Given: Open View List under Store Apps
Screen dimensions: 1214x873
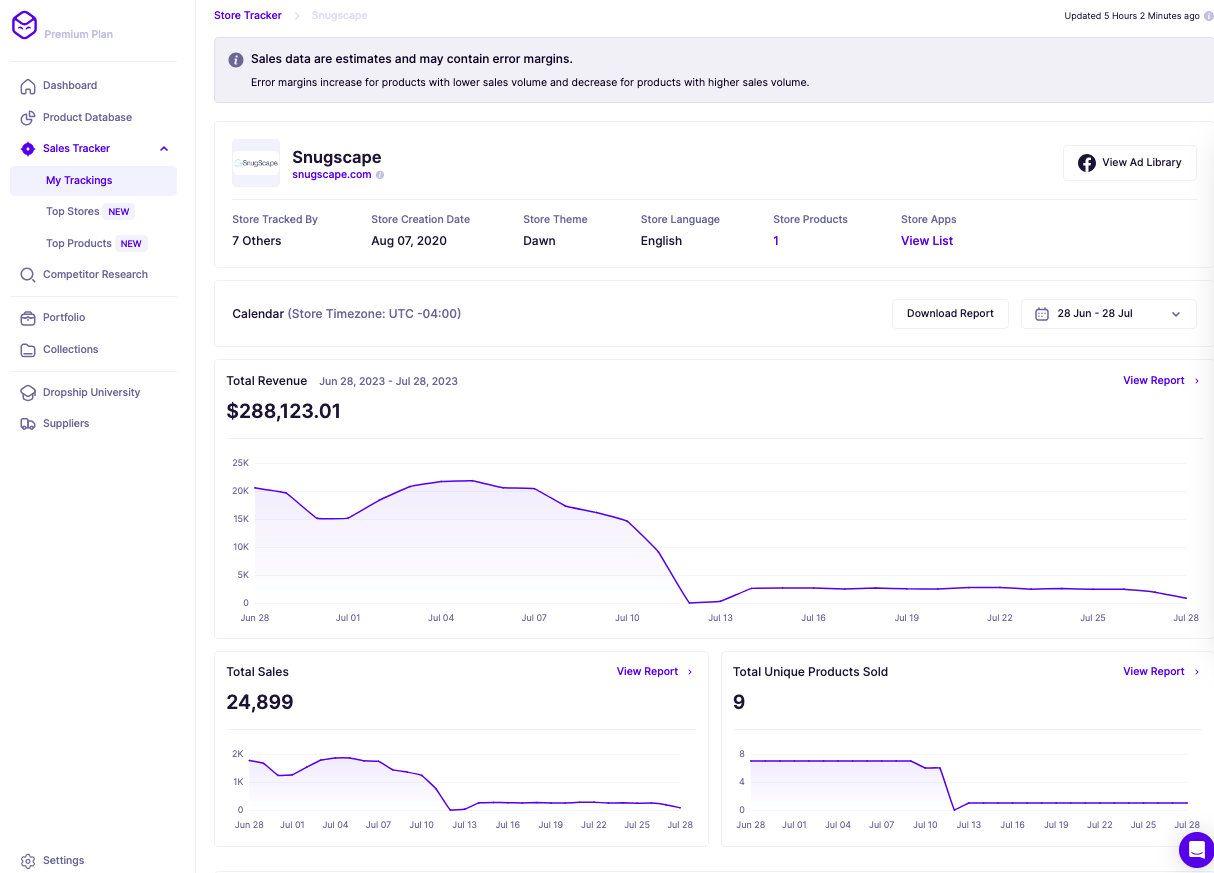Looking at the screenshot, I should pos(926,240).
